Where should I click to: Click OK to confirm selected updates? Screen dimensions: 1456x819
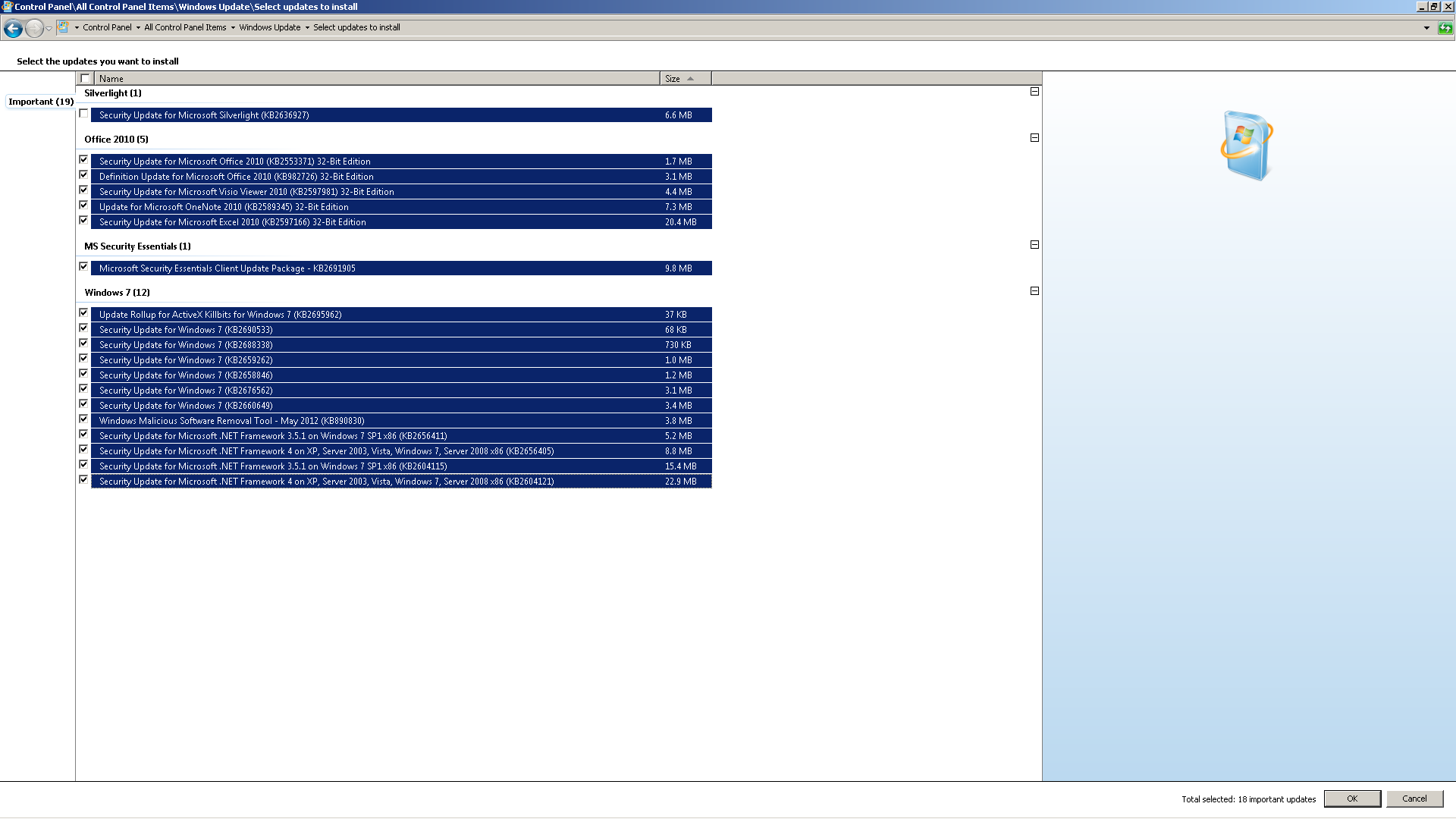(1351, 799)
